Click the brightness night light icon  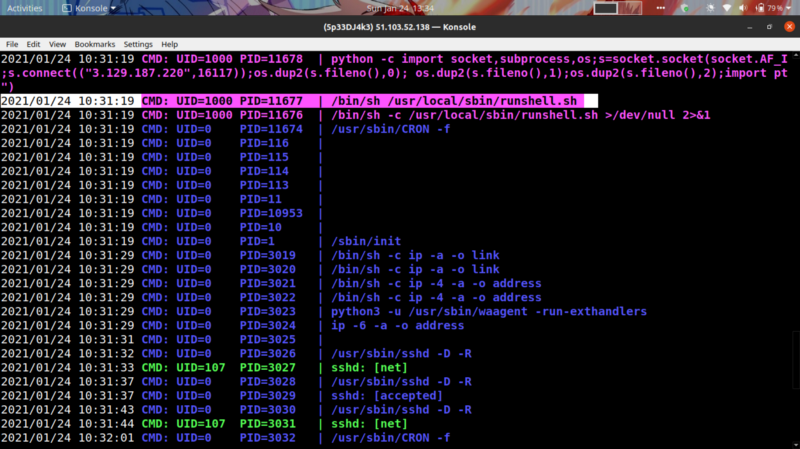[710, 8]
